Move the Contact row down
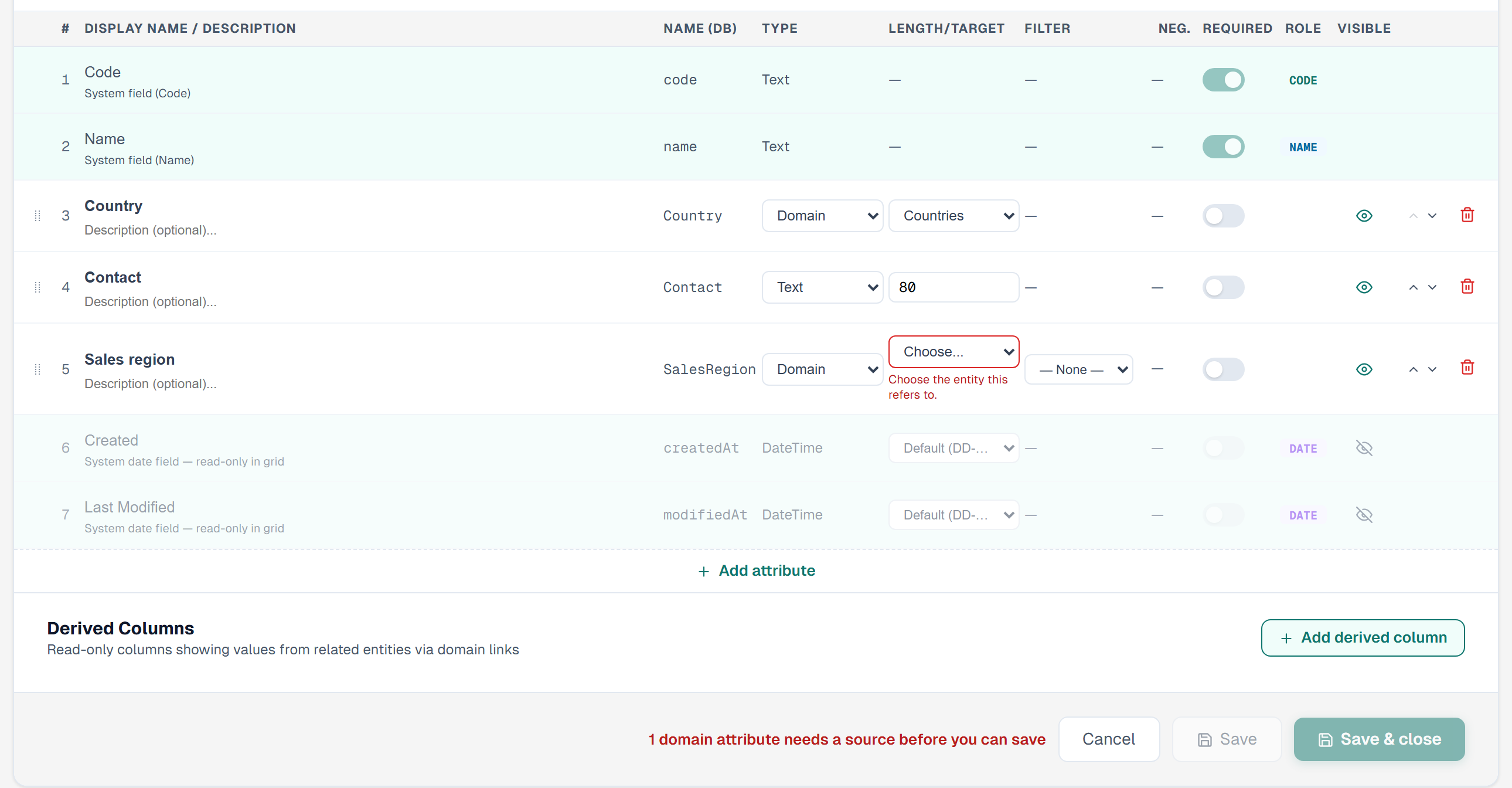 click(1432, 287)
